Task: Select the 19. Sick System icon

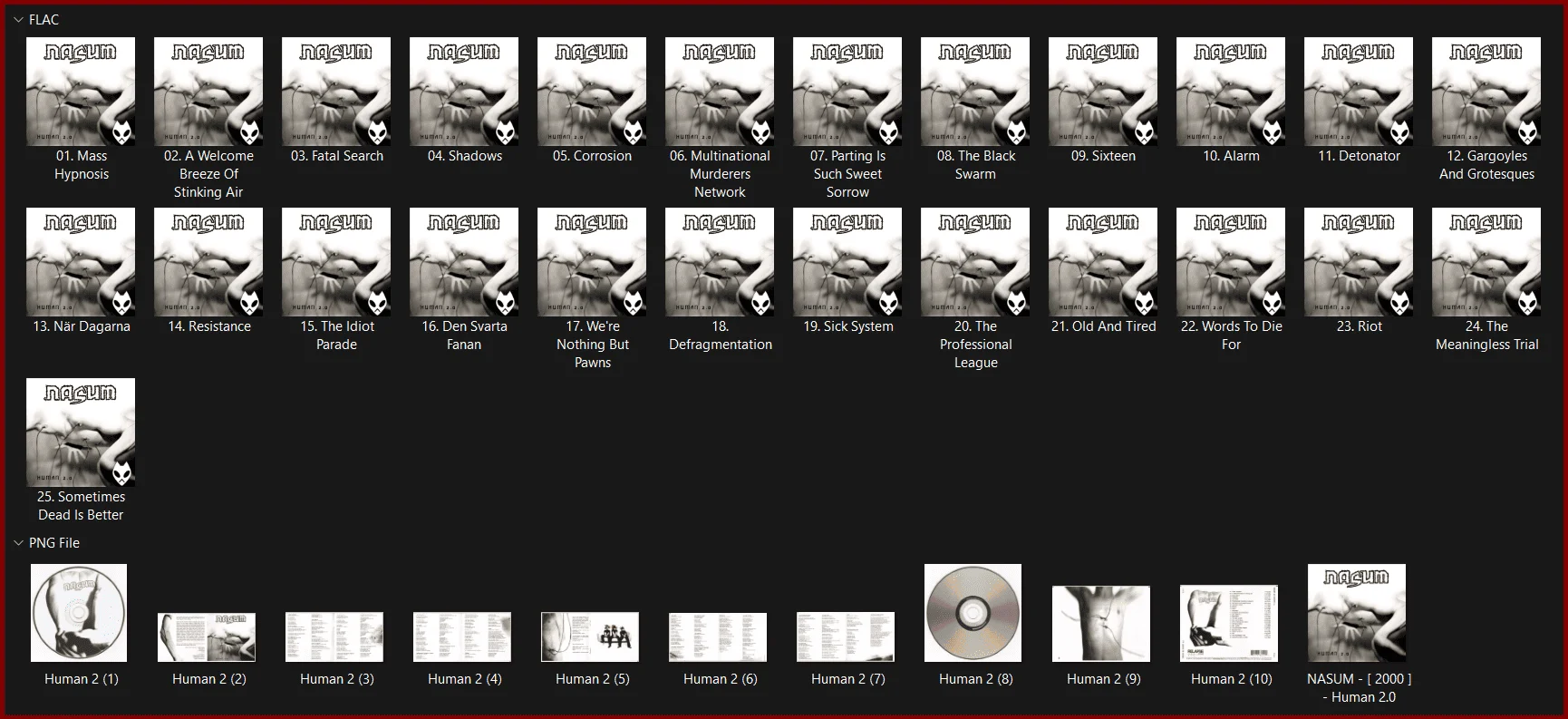Action: (x=847, y=262)
